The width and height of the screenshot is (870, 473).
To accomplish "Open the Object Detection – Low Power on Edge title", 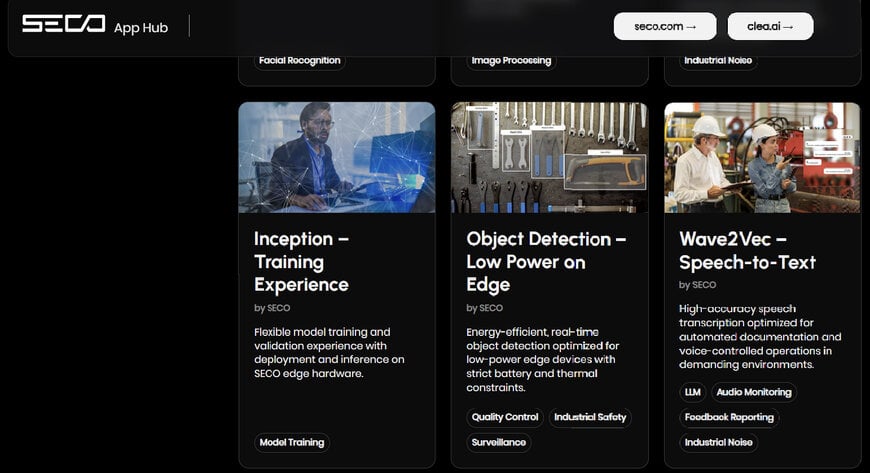I will pos(546,261).
